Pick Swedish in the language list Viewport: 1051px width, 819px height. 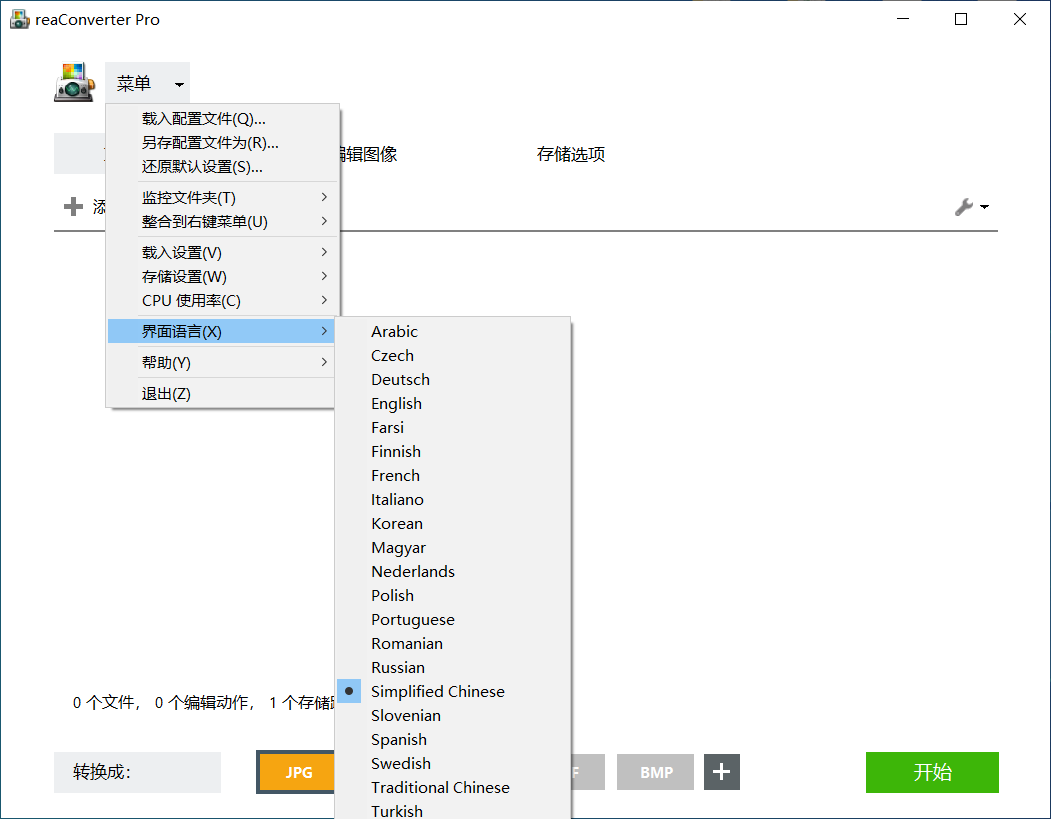click(x=453, y=763)
